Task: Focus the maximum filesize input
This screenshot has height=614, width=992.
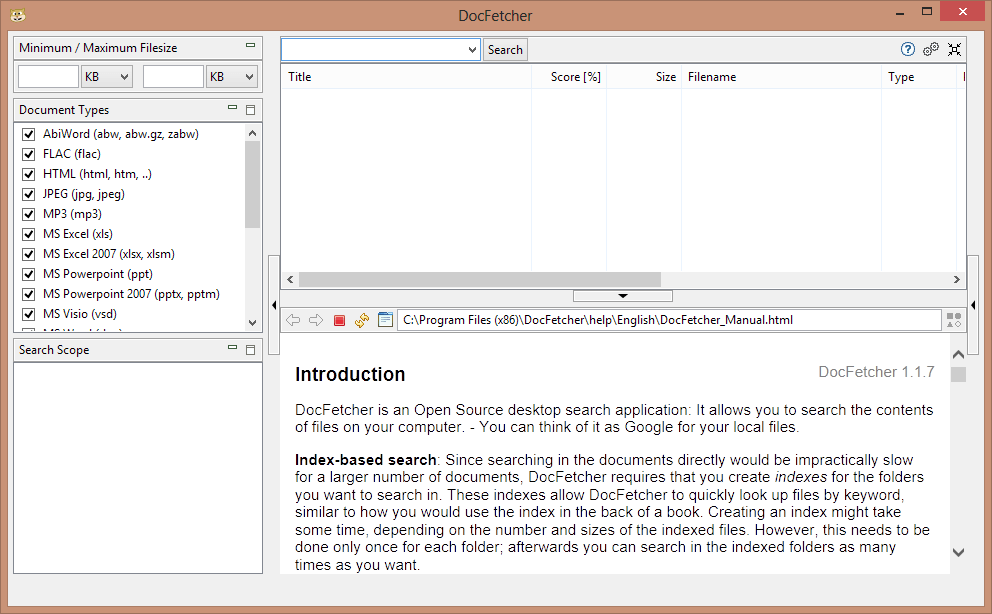Action: tap(173, 77)
